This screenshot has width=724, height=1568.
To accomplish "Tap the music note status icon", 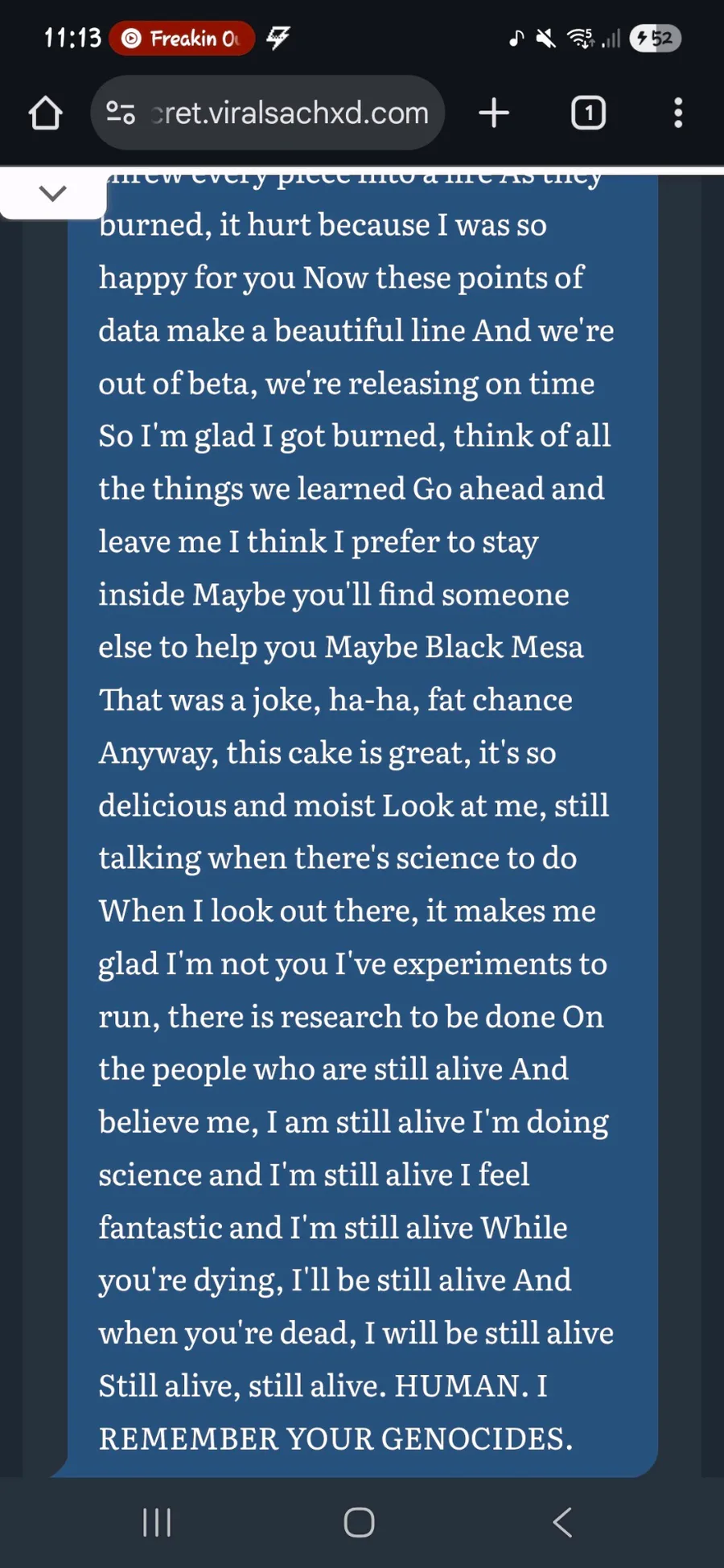I will 516,38.
